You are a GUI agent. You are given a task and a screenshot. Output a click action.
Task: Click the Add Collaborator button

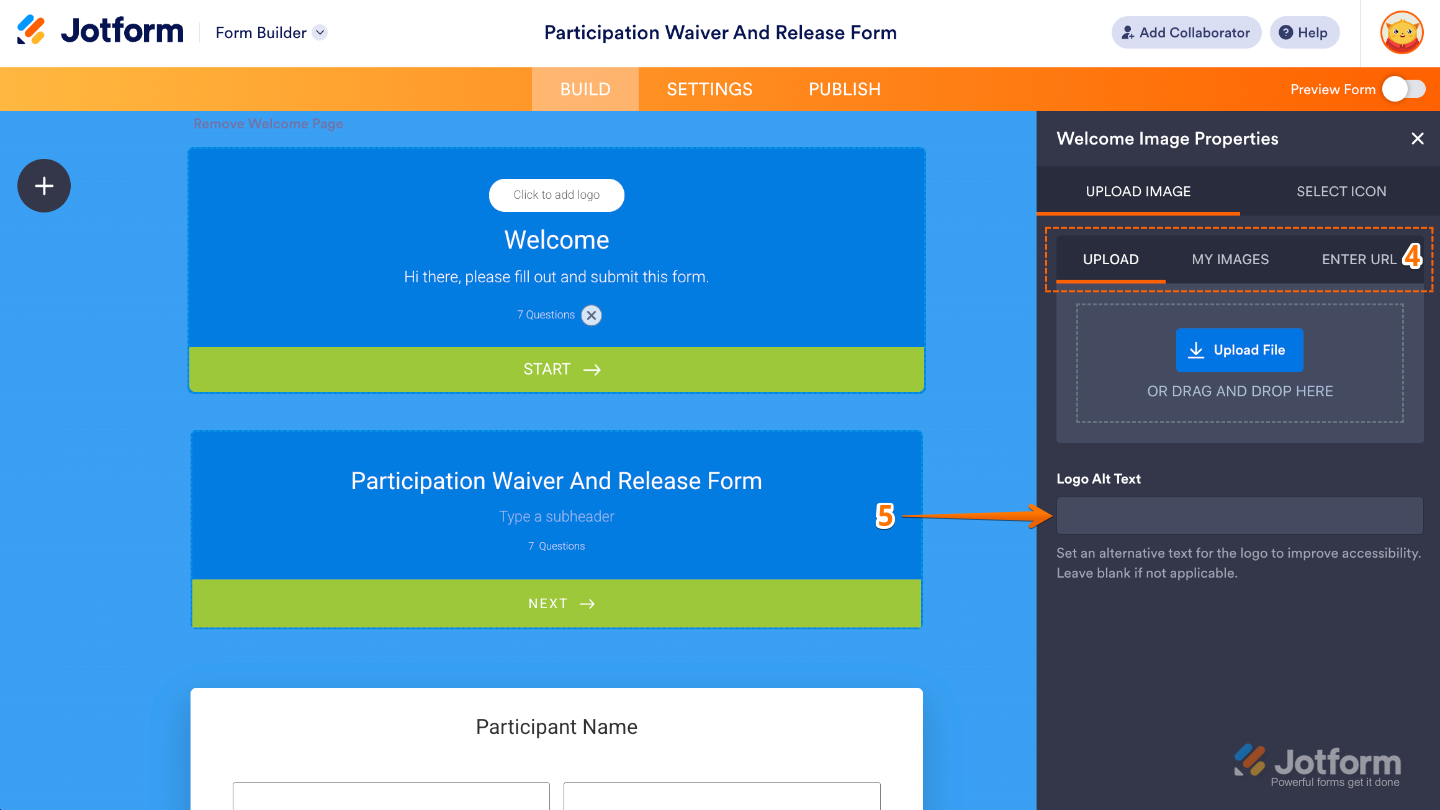(1186, 32)
